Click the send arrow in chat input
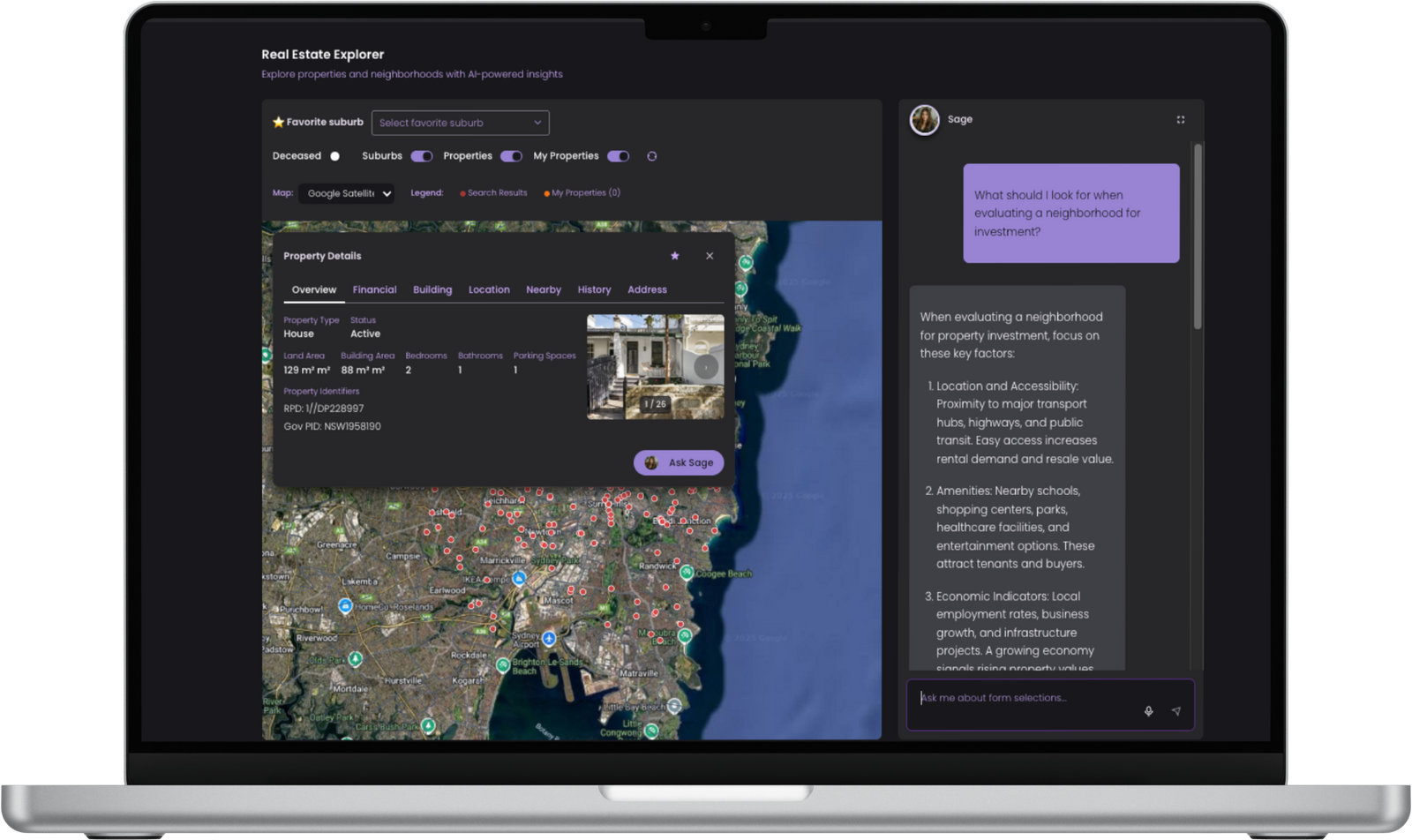The image size is (1412, 840). [1175, 711]
